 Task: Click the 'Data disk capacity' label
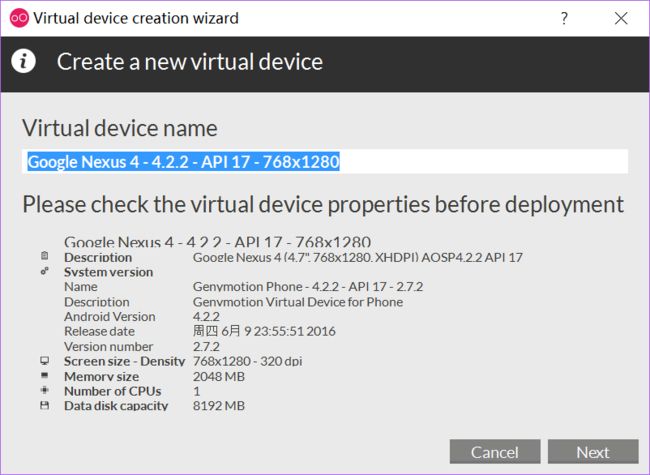coord(116,405)
